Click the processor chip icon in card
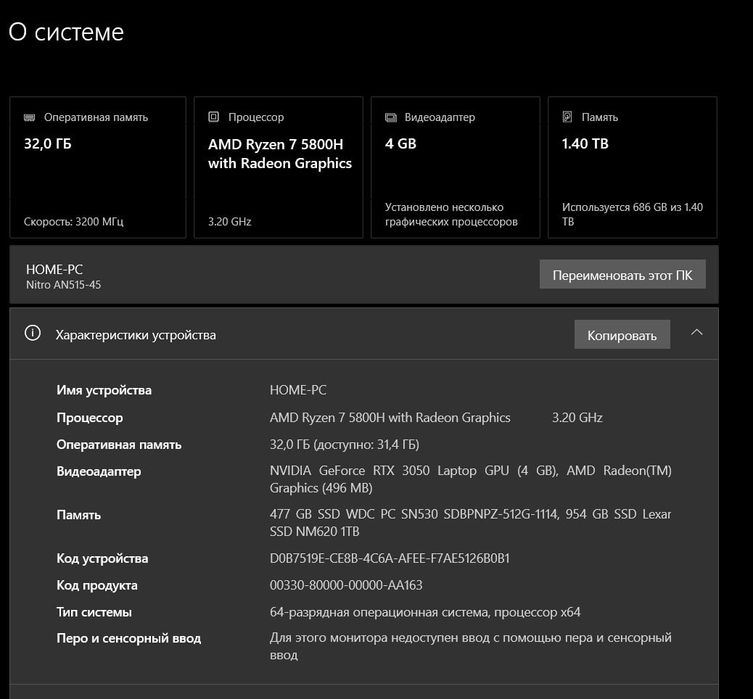This screenshot has height=699, width=753. pyautogui.click(x=214, y=117)
